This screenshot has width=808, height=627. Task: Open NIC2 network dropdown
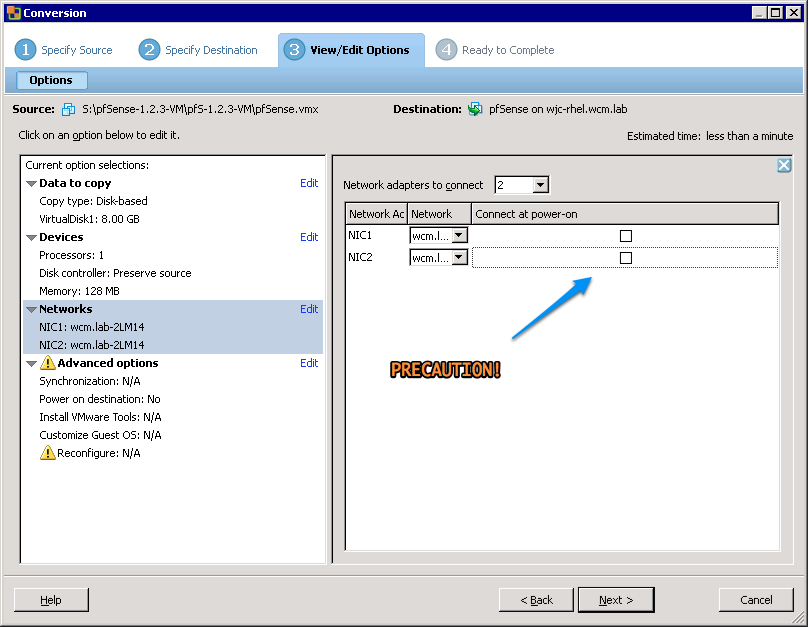point(459,258)
